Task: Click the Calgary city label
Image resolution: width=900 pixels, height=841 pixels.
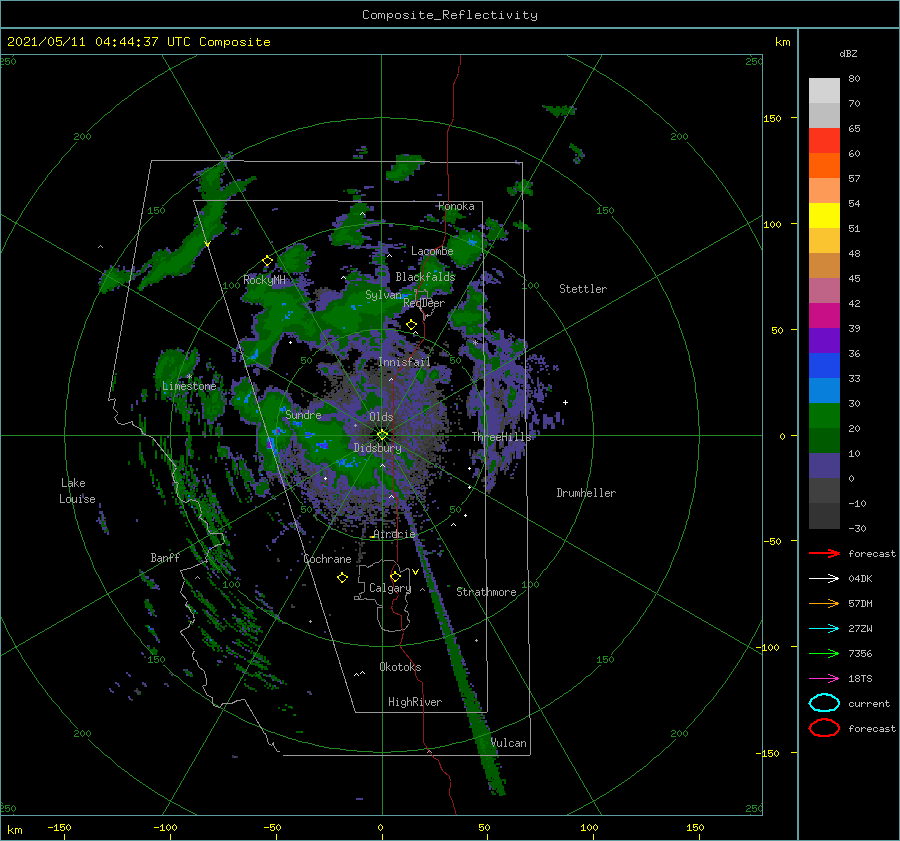Action: 390,588
